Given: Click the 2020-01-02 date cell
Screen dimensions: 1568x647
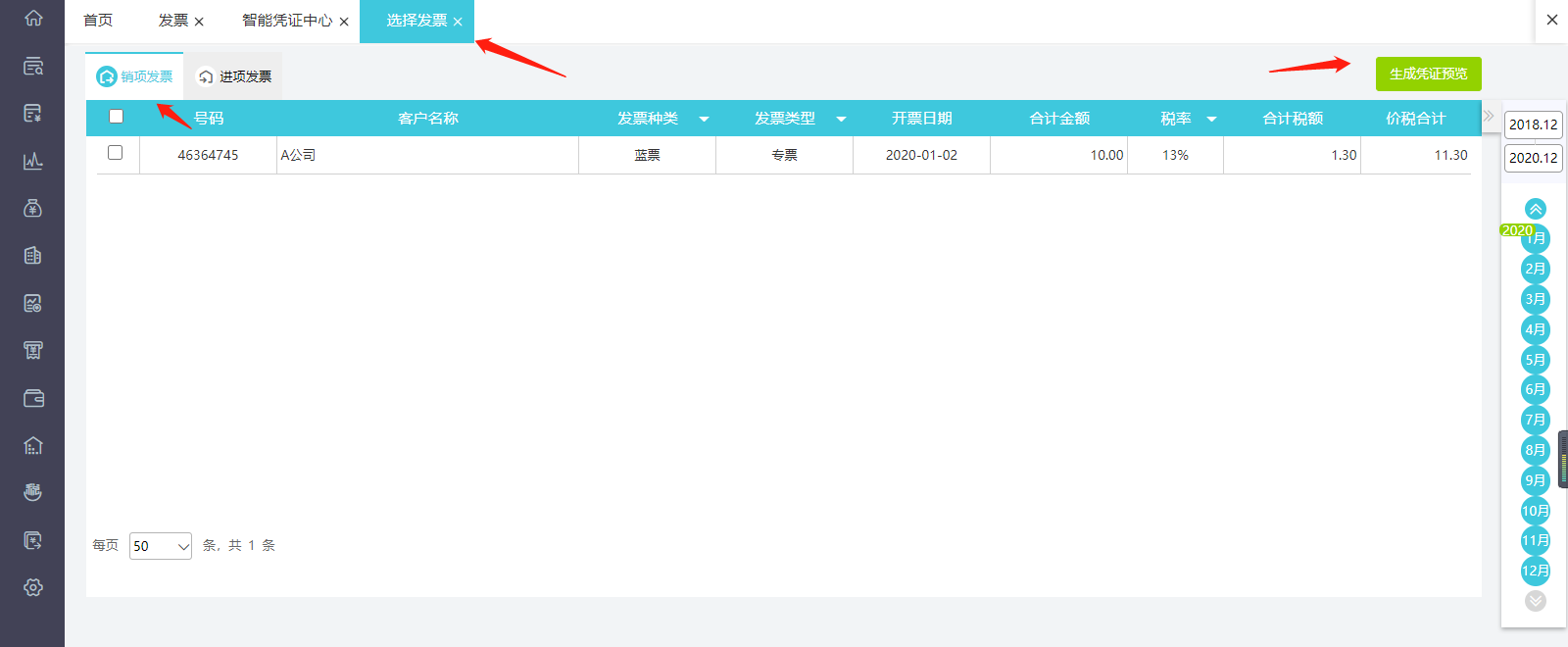Looking at the screenshot, I should (921, 155).
